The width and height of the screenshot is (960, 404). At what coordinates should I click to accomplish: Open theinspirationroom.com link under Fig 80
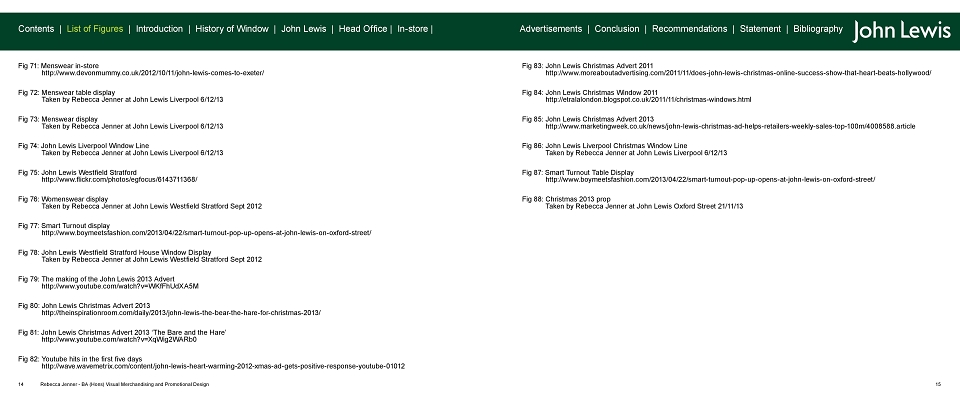click(181, 313)
